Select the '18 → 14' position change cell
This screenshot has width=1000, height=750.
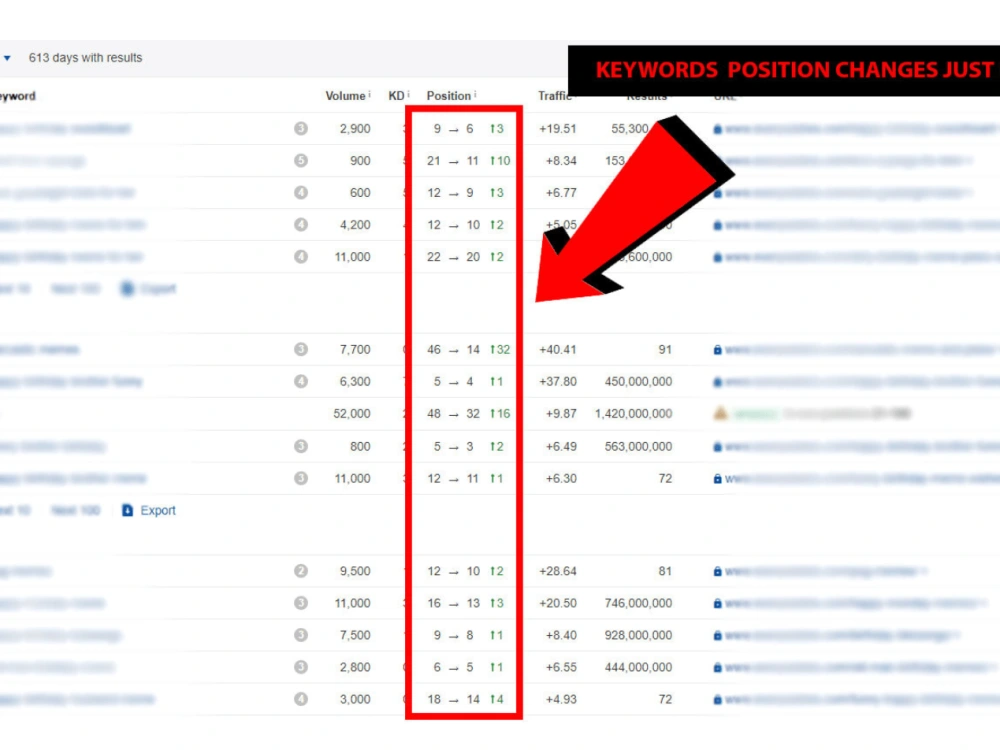[x=466, y=700]
